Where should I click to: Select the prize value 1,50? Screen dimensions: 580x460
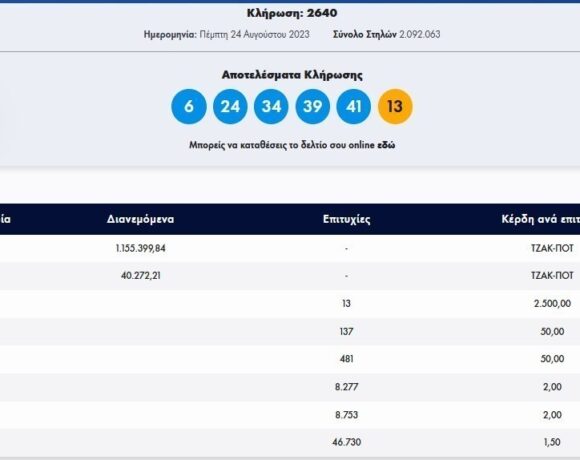[552, 442]
